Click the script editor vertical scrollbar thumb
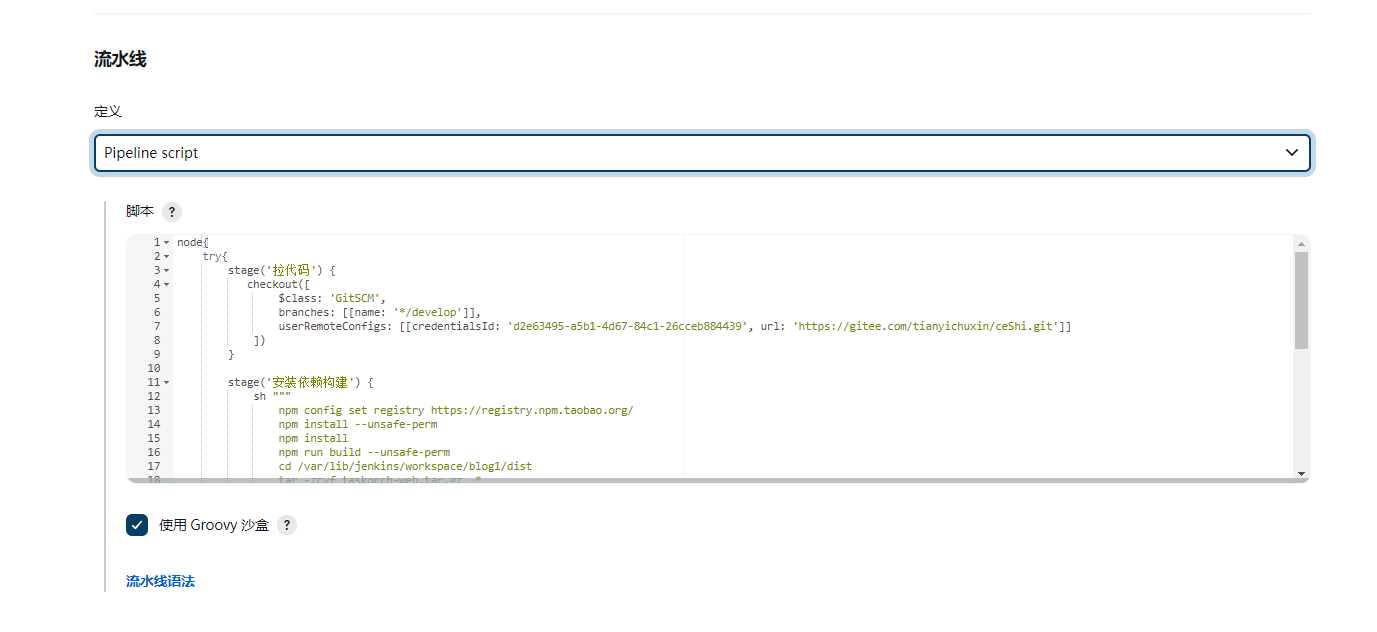This screenshot has width=1377, height=632. (1301, 300)
